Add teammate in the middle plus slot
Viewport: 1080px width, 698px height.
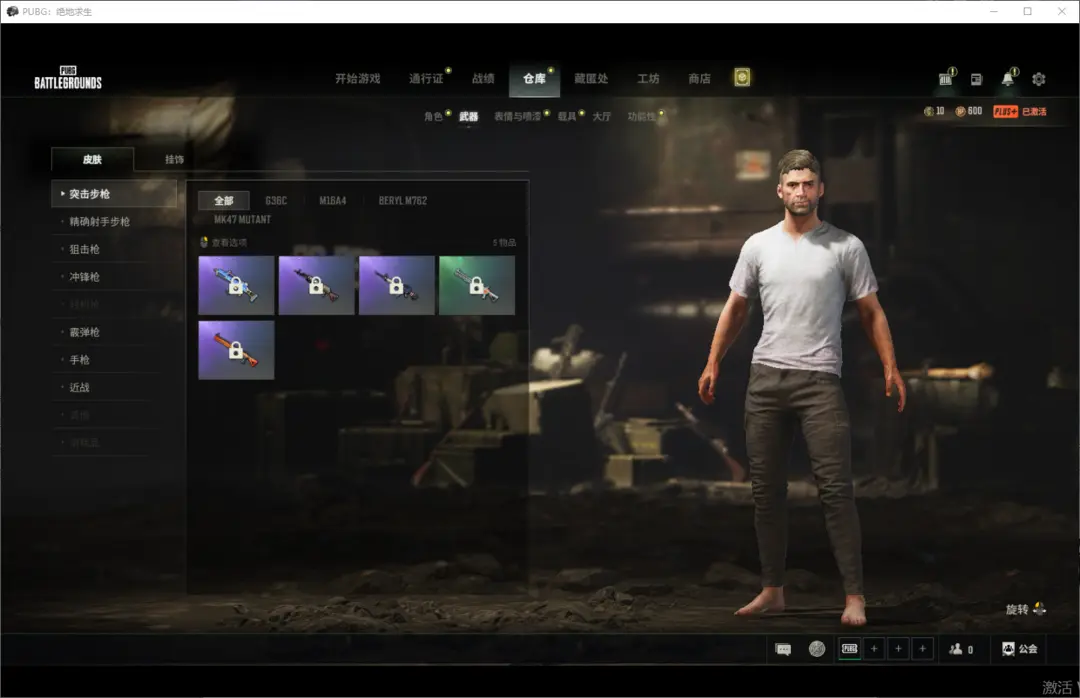click(898, 648)
